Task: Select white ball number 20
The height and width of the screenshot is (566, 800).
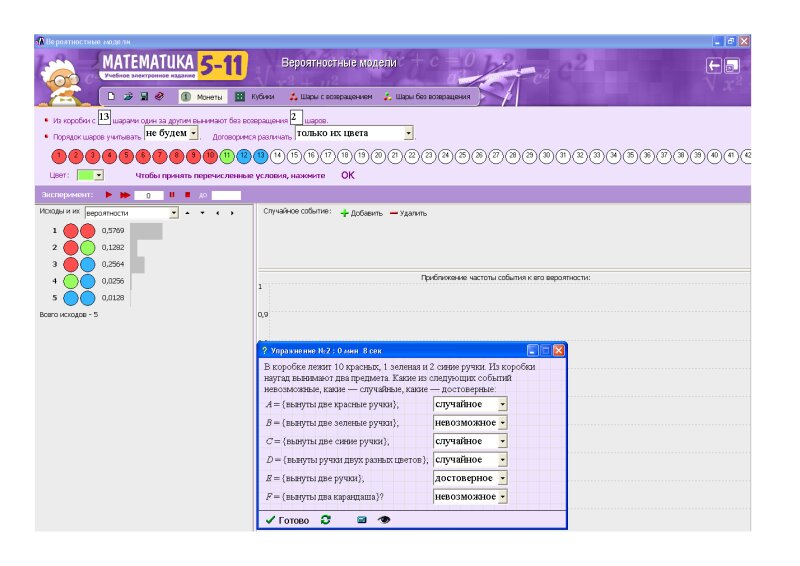Action: pos(378,156)
